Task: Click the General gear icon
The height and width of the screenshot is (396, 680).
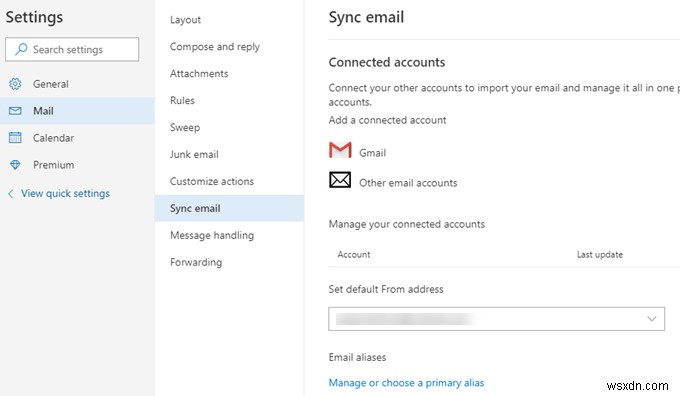Action: 15,84
